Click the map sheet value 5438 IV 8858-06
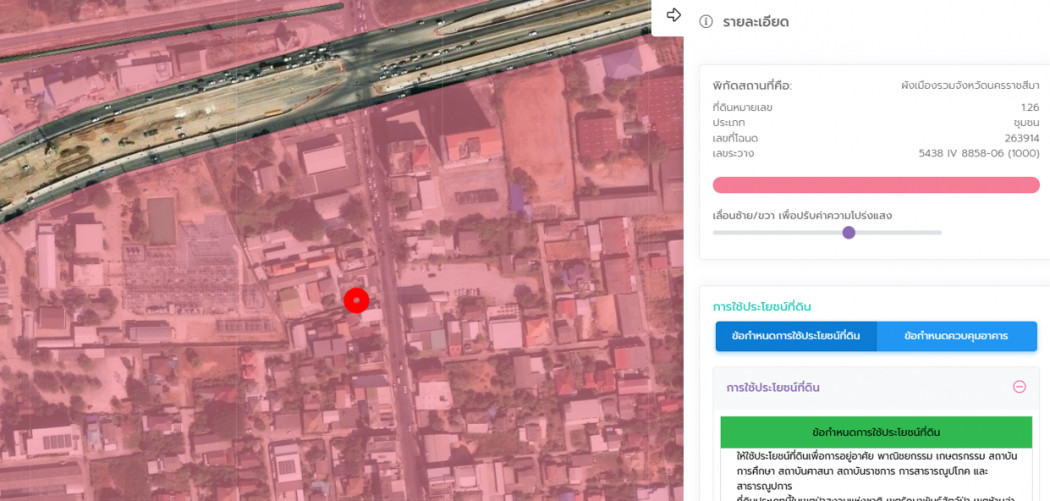The height and width of the screenshot is (501, 1050). [978, 153]
